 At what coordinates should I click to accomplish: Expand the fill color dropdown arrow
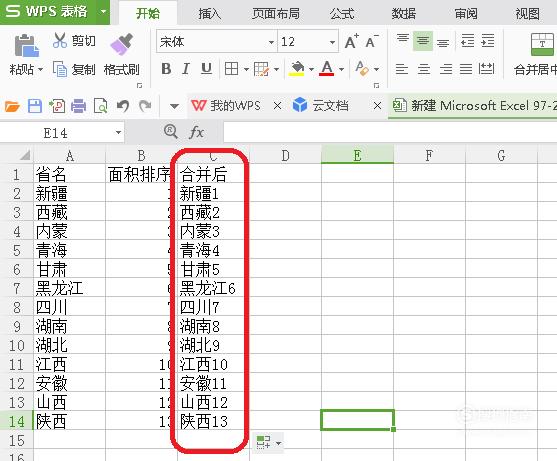point(311,69)
